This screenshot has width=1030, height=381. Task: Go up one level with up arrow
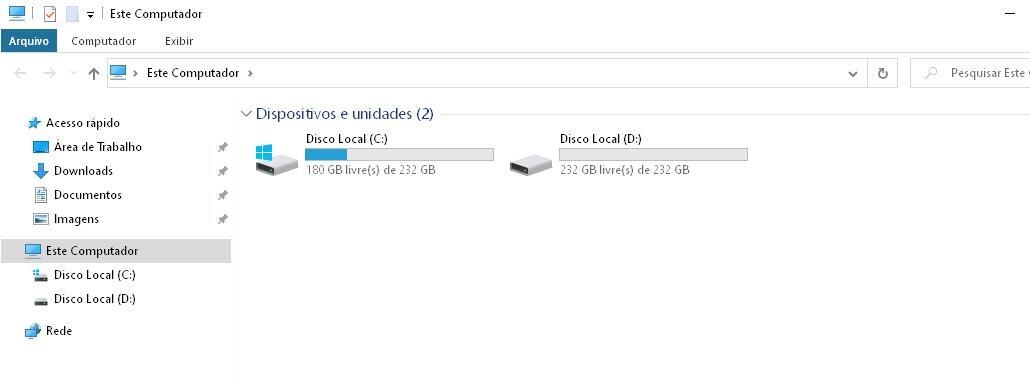(94, 74)
